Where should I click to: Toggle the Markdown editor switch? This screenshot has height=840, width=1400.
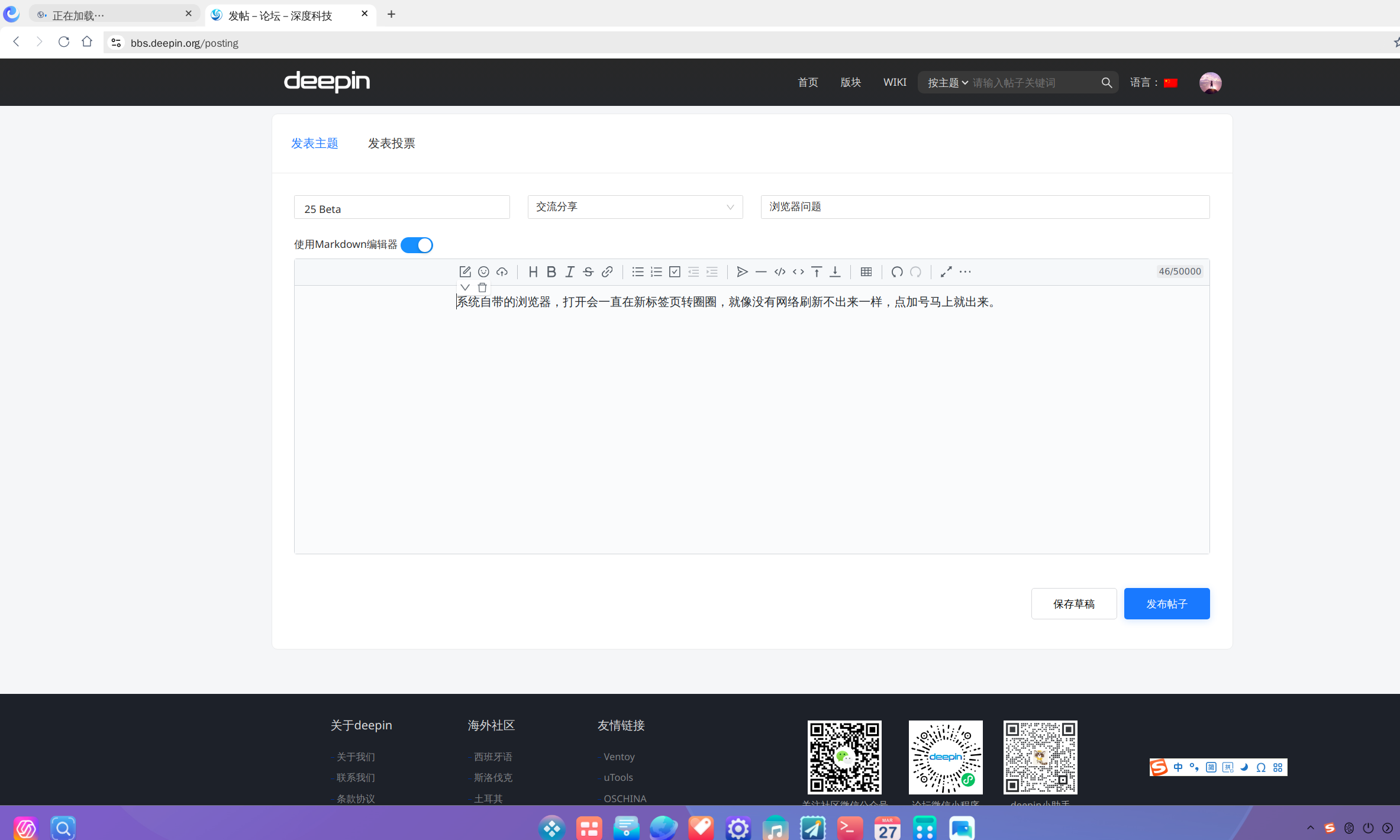click(x=417, y=245)
